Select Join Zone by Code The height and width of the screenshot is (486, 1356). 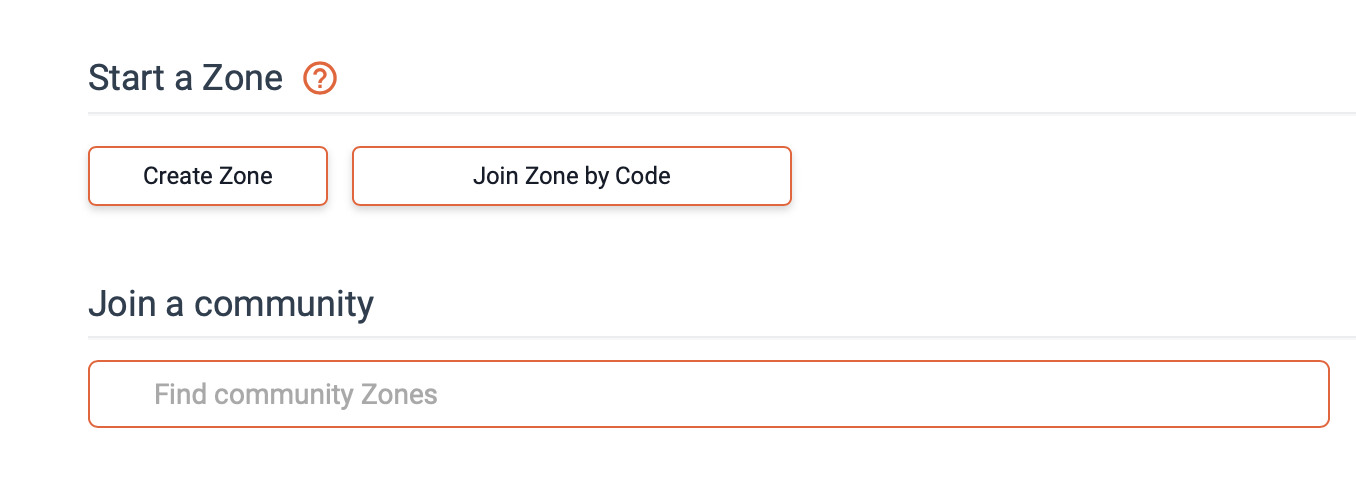[x=571, y=176]
